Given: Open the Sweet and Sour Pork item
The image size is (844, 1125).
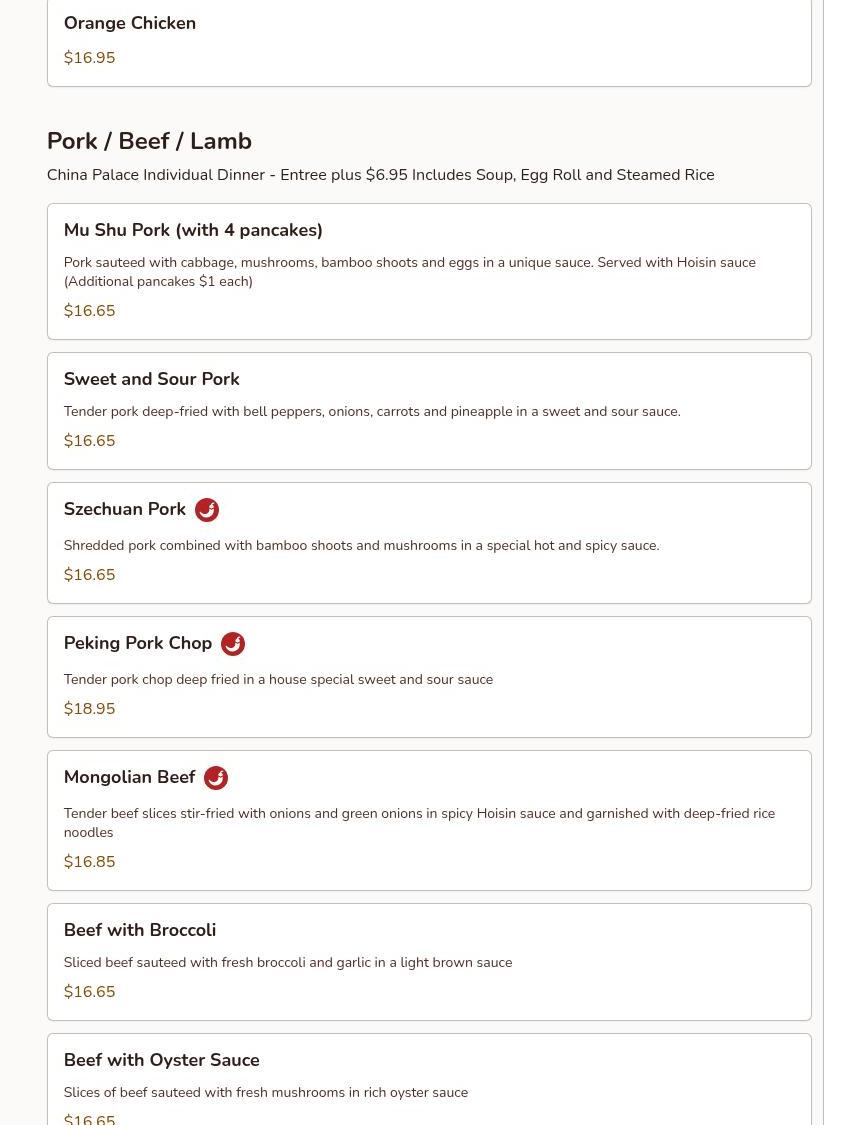Looking at the screenshot, I should (x=152, y=379).
